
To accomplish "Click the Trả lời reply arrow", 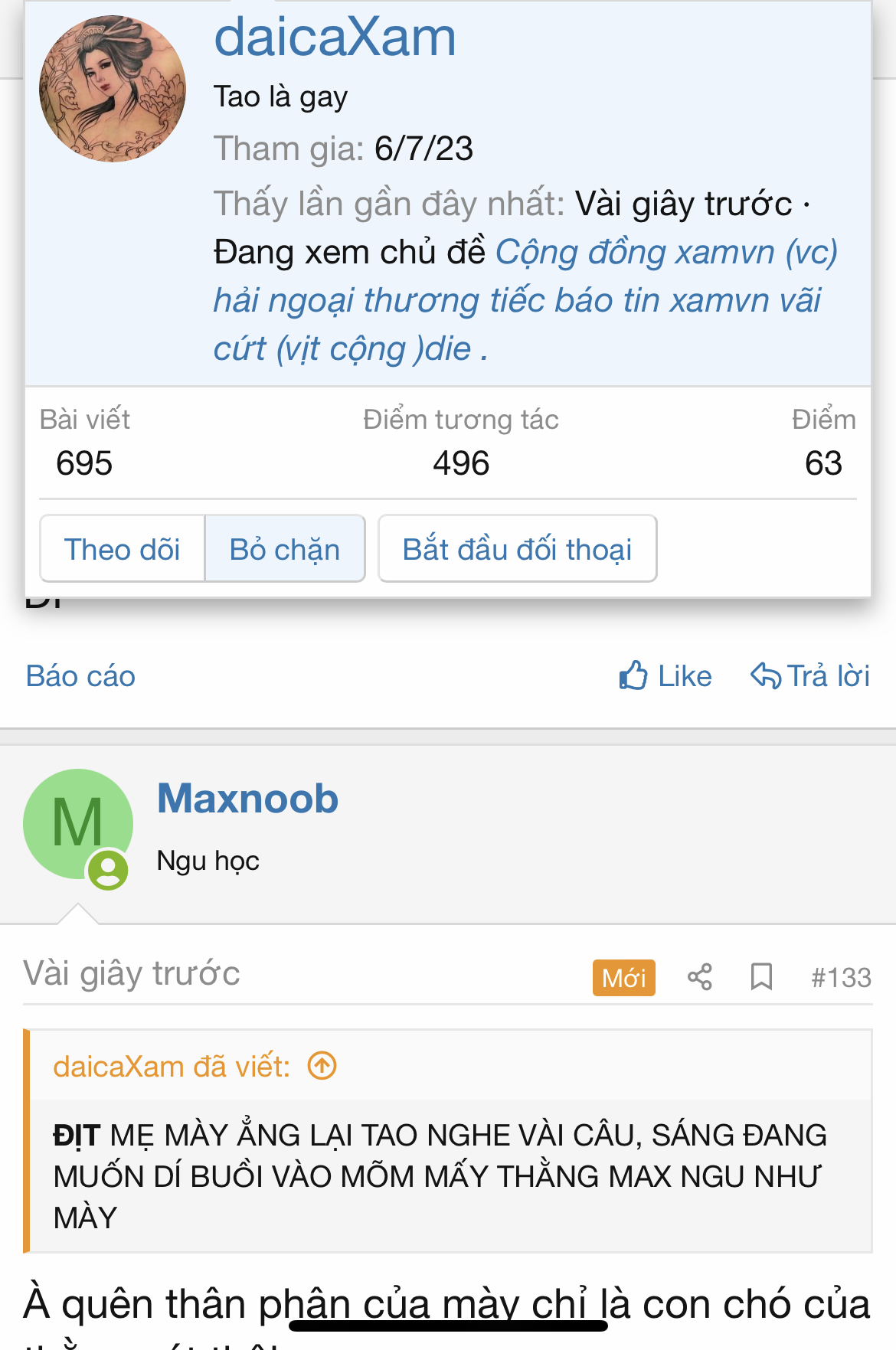I will [x=765, y=676].
